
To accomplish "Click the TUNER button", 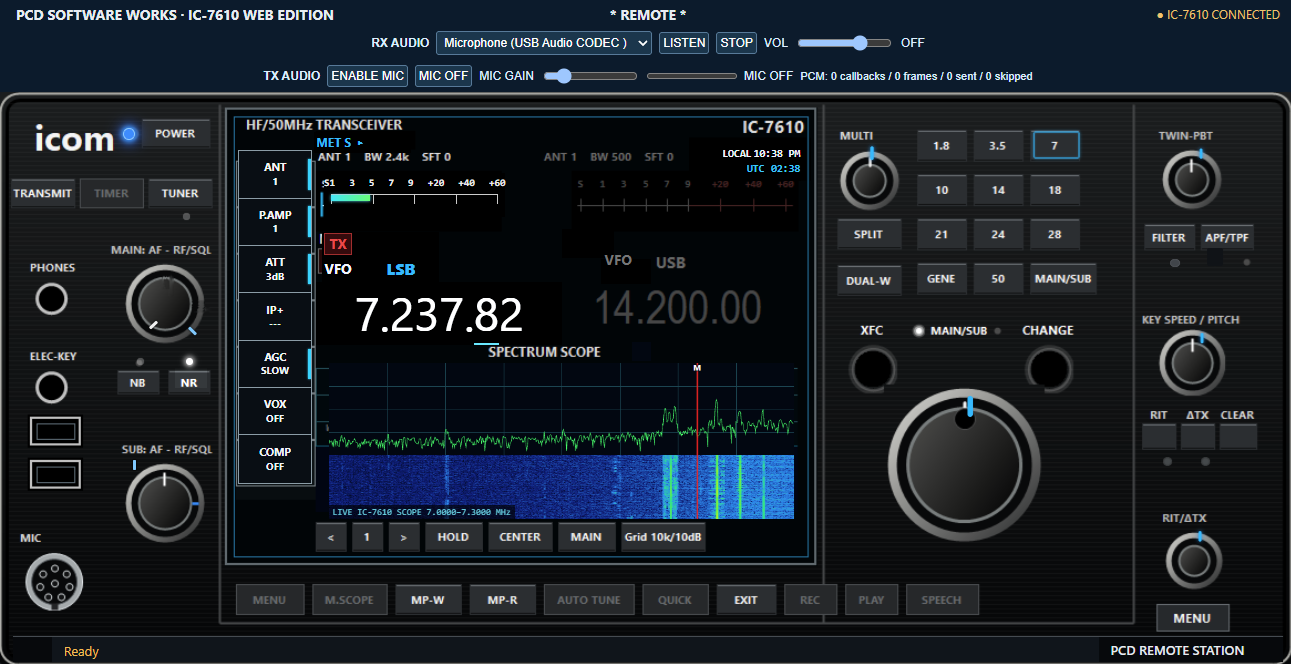I will (x=180, y=194).
